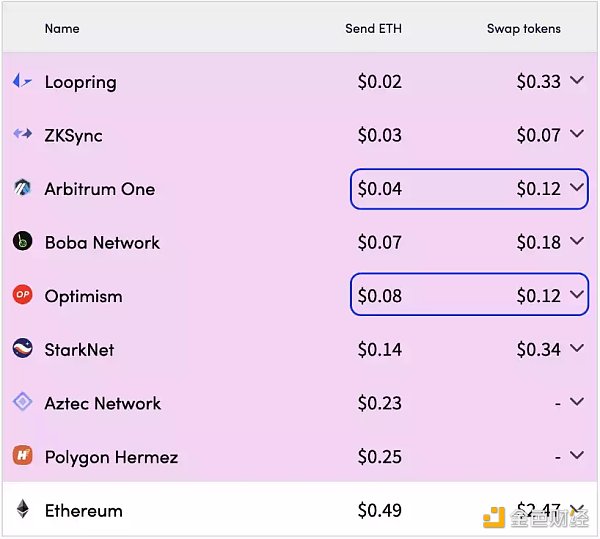Expand the StarkNet row chevron
The image size is (600, 539).
[577, 348]
